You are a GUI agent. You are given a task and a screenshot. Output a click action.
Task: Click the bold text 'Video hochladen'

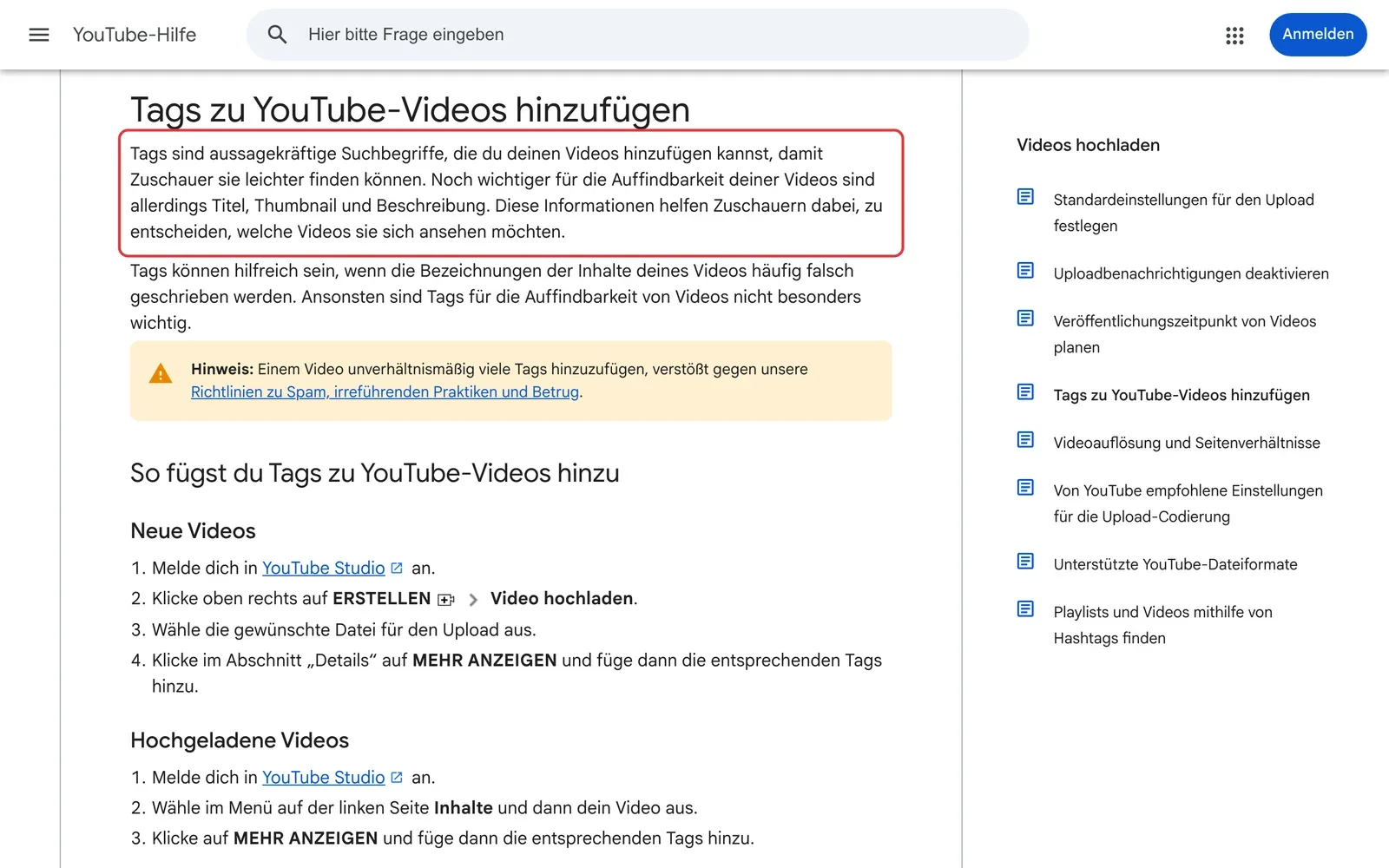[x=562, y=599]
